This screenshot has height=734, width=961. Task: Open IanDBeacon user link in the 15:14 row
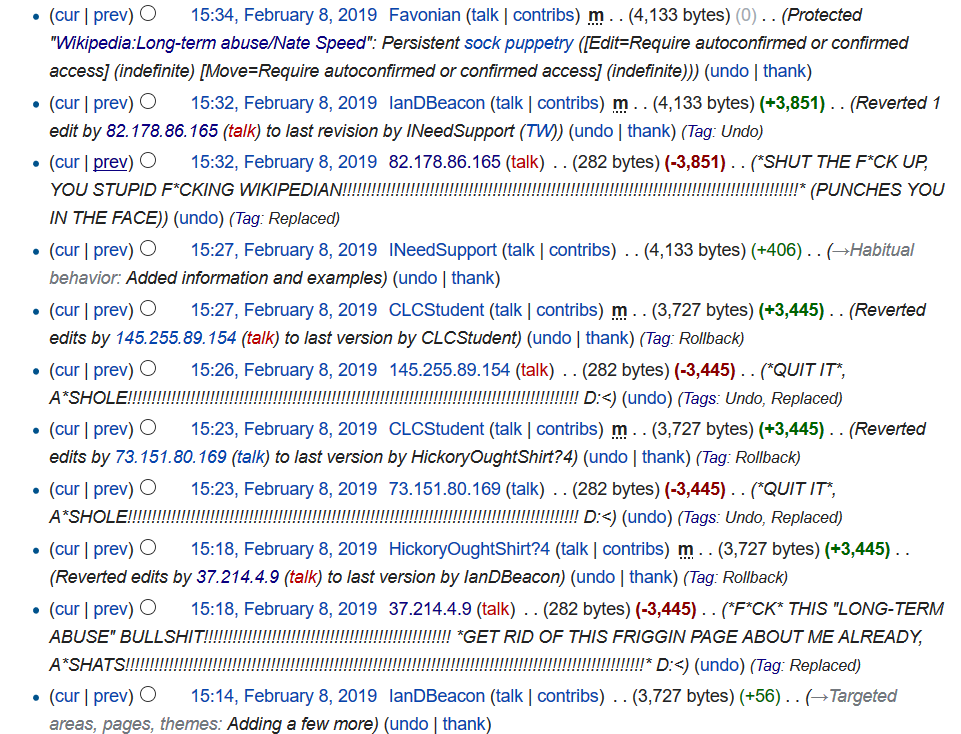pos(437,696)
